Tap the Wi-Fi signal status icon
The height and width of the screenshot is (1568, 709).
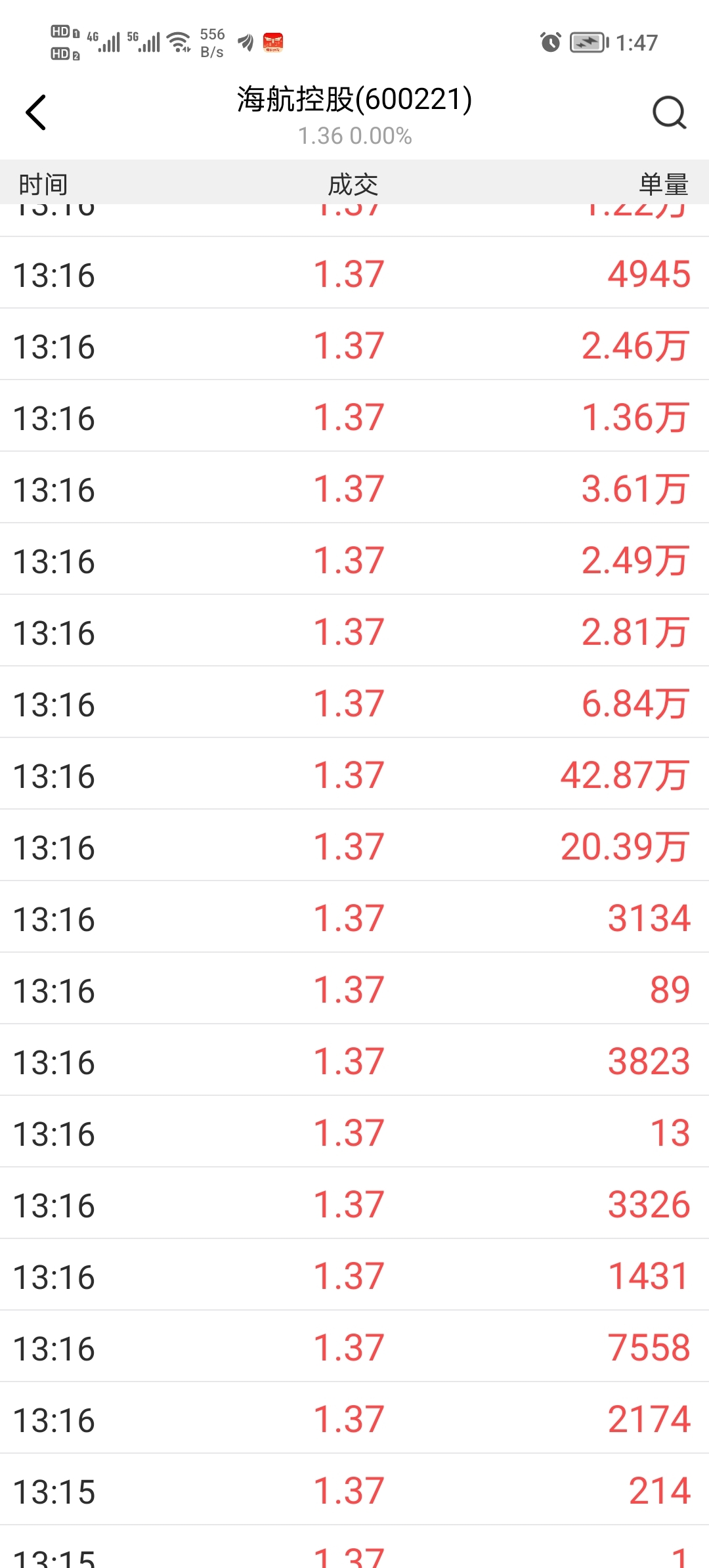179,42
